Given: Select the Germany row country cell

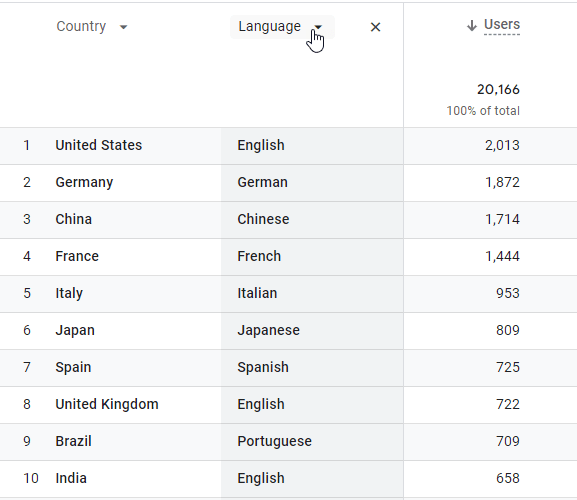Looking at the screenshot, I should 84,182.
